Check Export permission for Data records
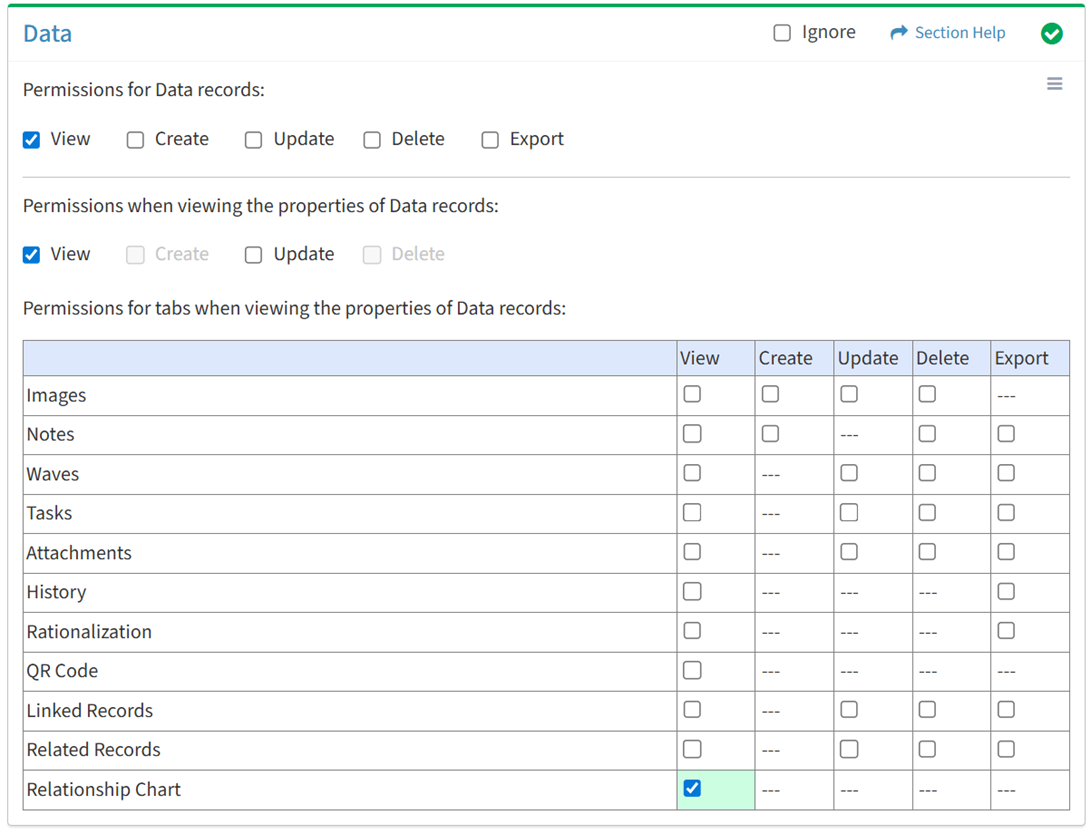 pyautogui.click(x=490, y=140)
